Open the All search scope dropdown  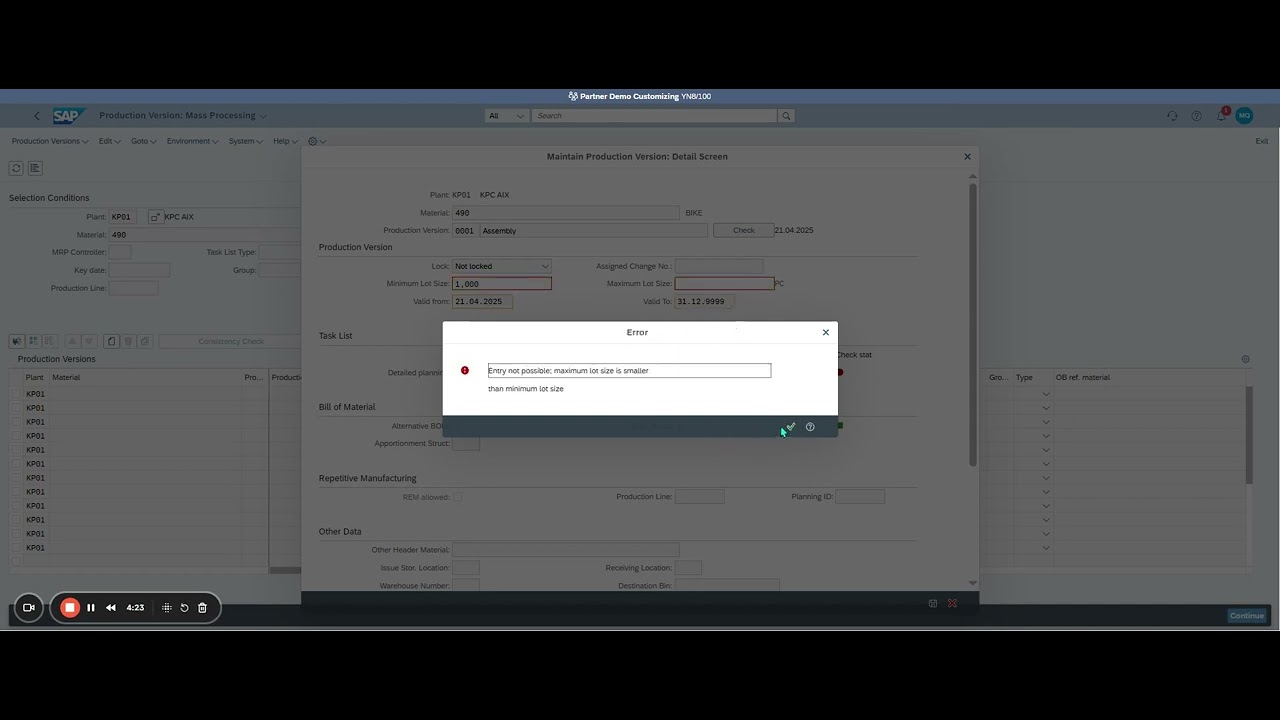506,116
